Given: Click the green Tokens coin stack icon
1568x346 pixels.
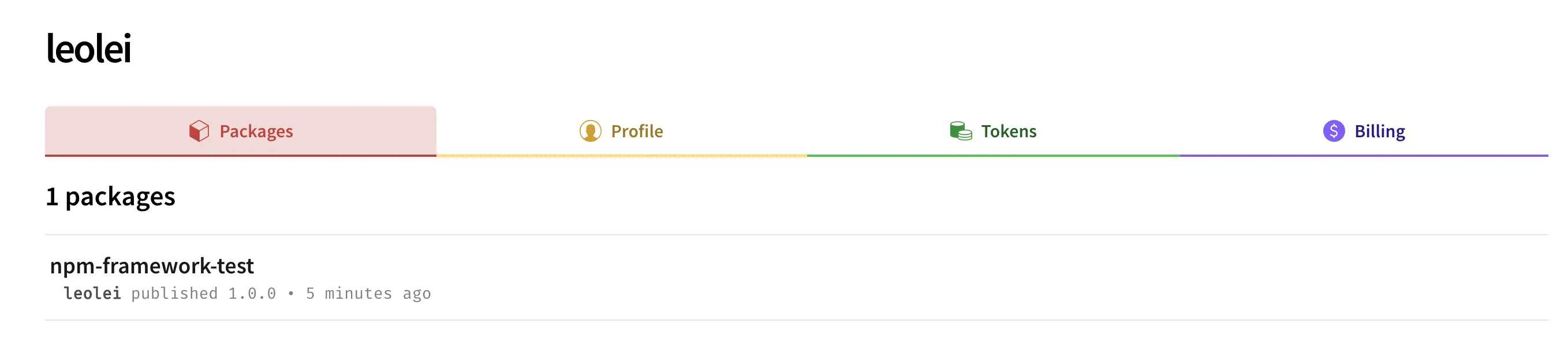Looking at the screenshot, I should click(961, 131).
